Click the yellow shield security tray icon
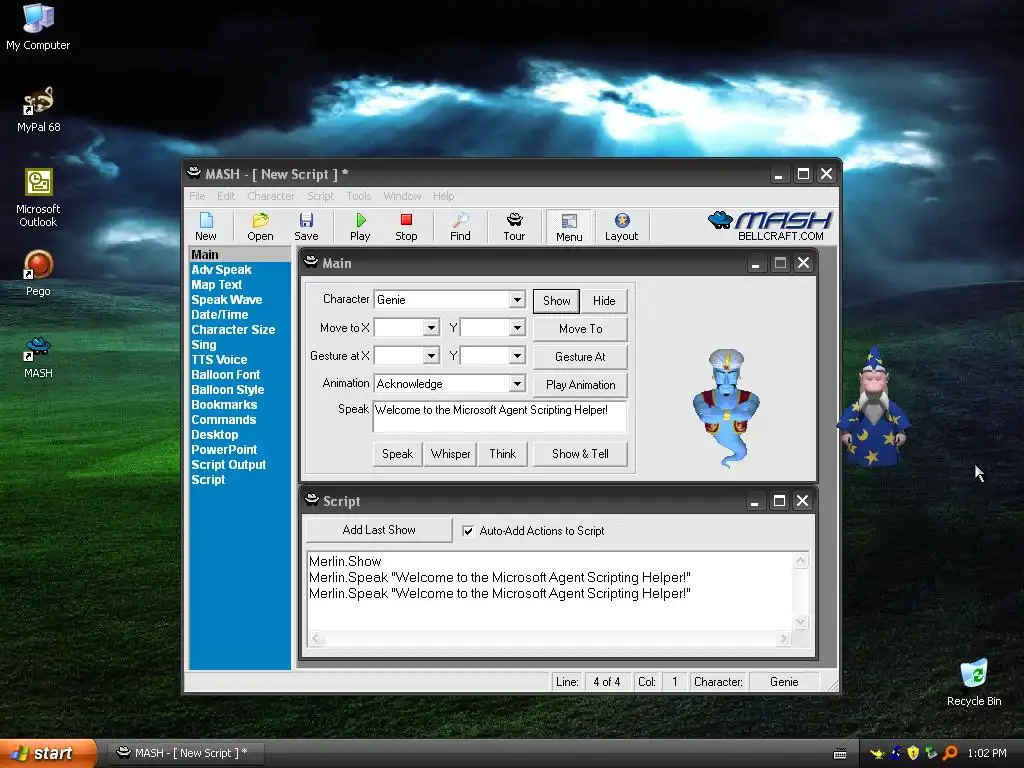This screenshot has height=768, width=1024. [x=913, y=753]
